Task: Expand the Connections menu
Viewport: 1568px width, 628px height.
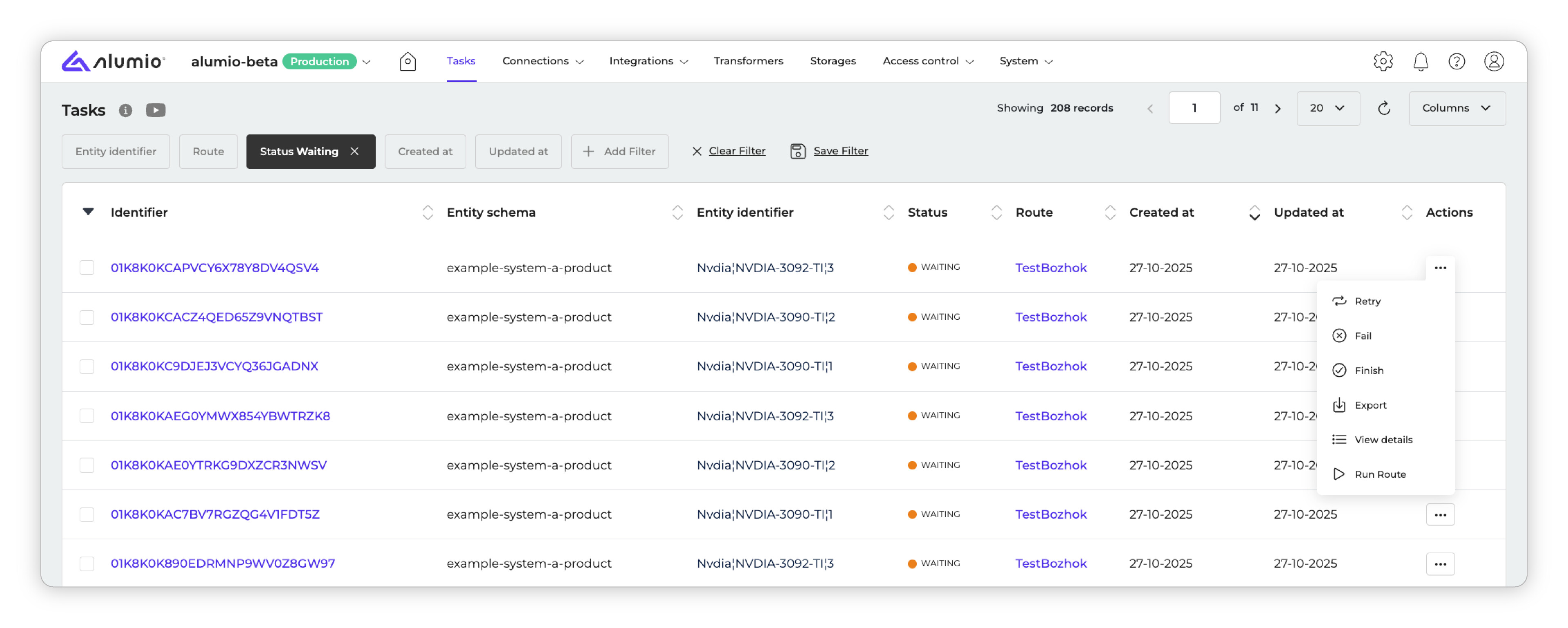Action: point(542,61)
